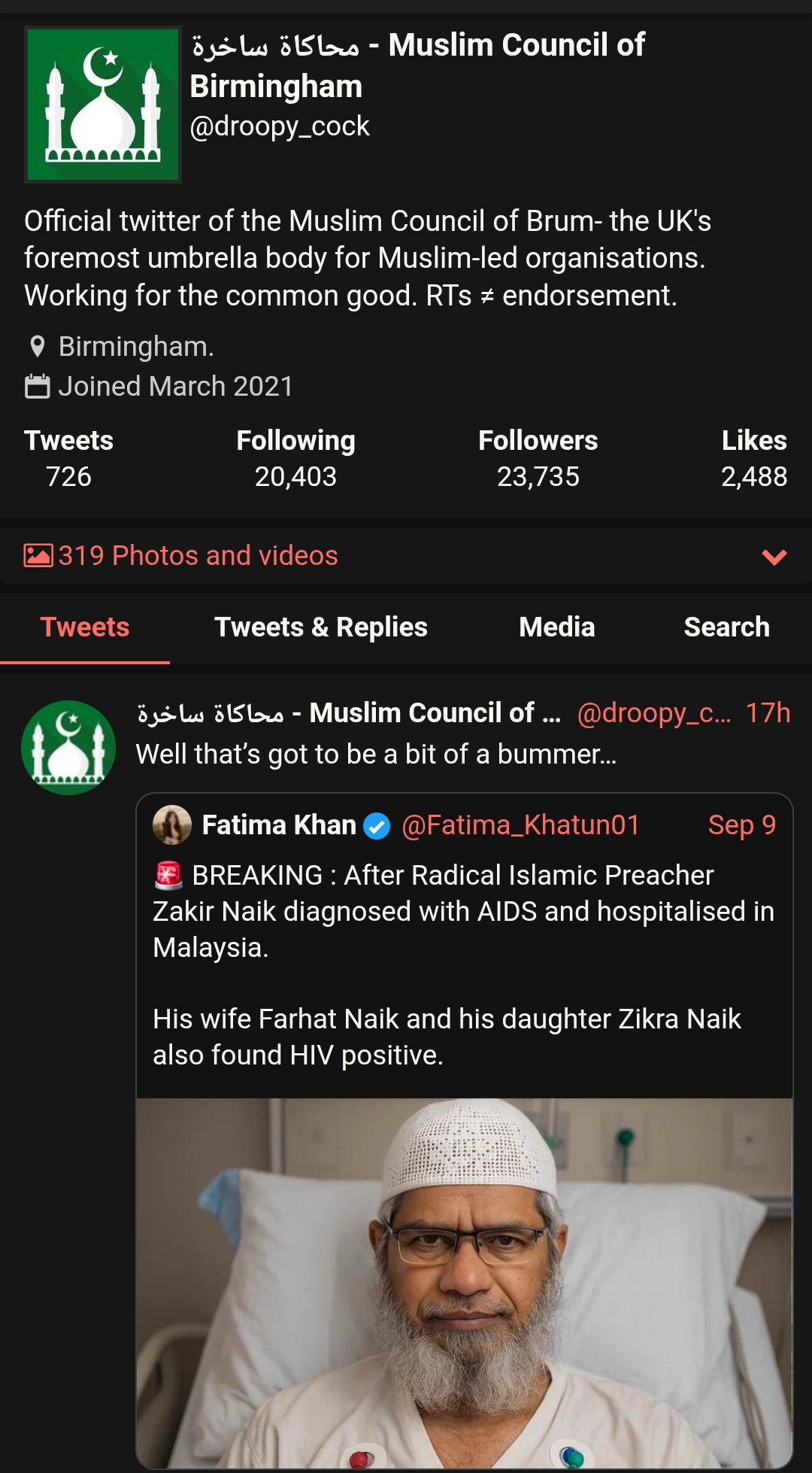The image size is (812, 1473).
Task: Click the blue verified badge next to Fatima Khan
Action: coord(377,826)
